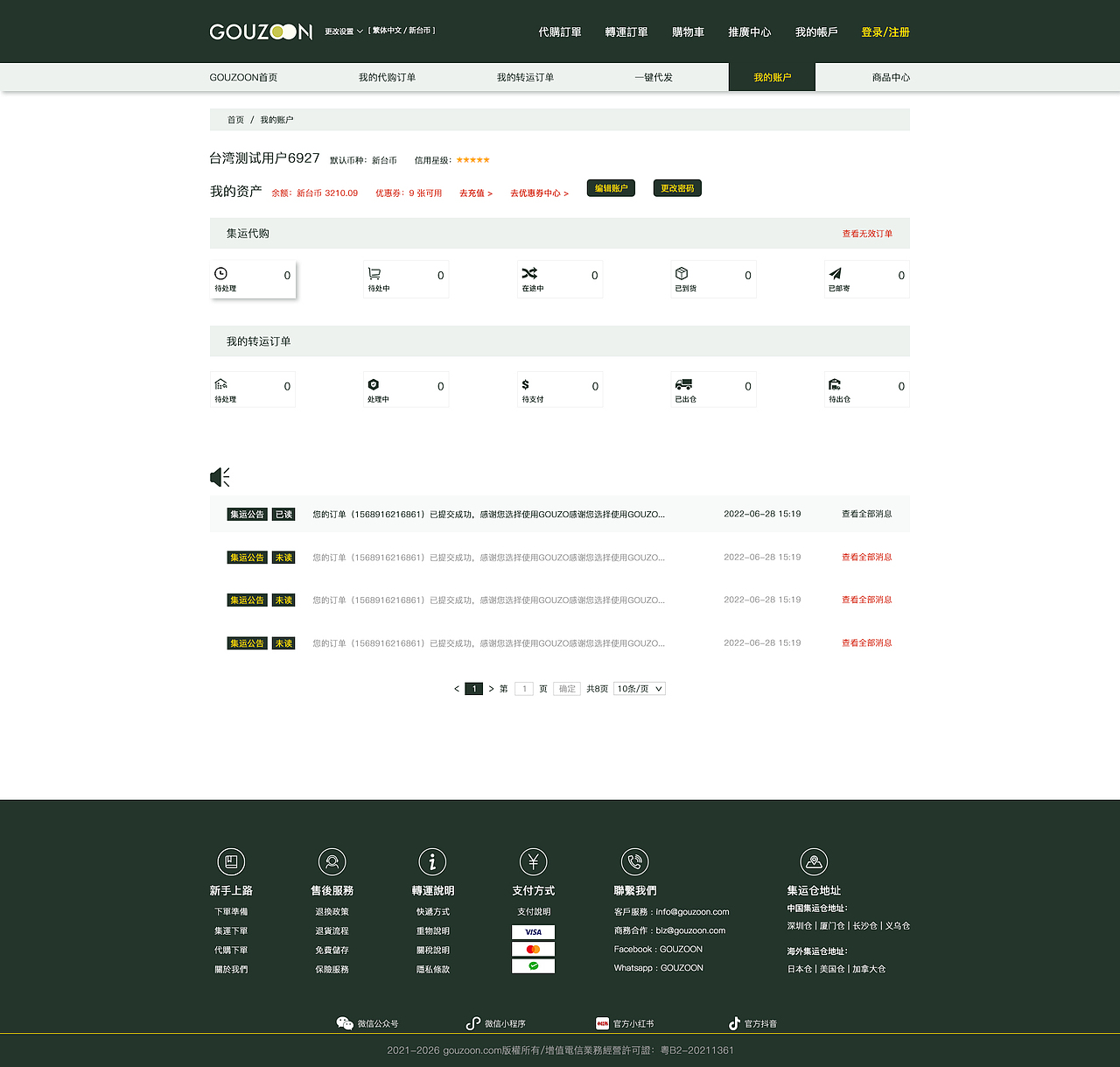This screenshot has height=1067, width=1120.
Task: Open the 微信小程序 mini program icon
Action: coord(473,1023)
